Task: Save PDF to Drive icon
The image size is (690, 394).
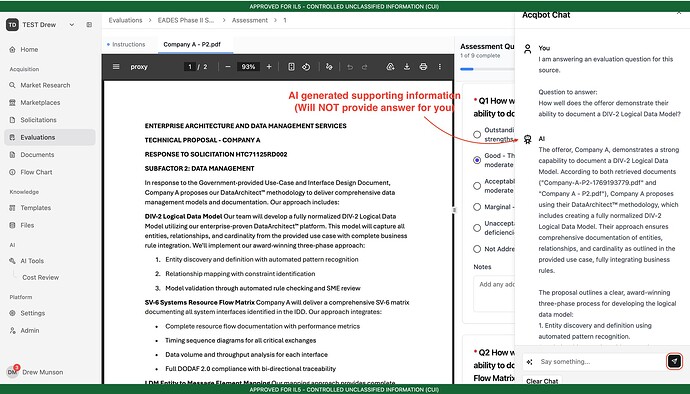Action: (x=390, y=67)
